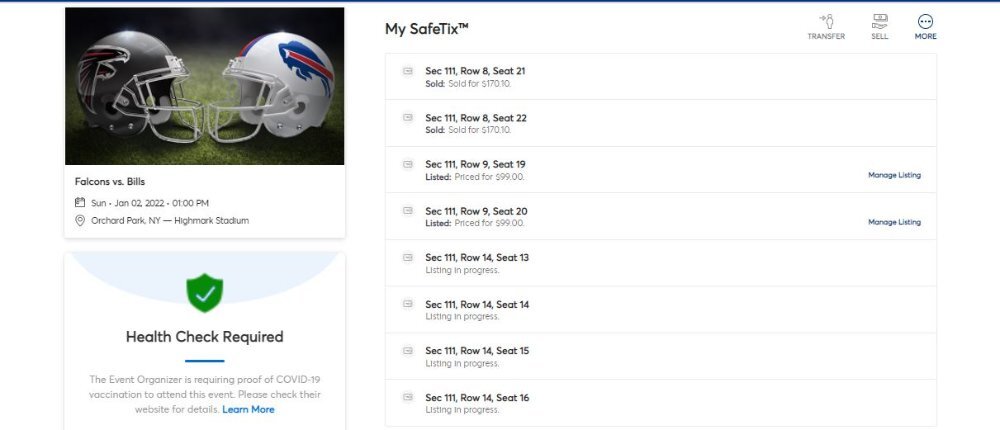Image resolution: width=1000 pixels, height=430 pixels.
Task: Click the Falcons vs. Bills helmet image
Action: pos(205,86)
